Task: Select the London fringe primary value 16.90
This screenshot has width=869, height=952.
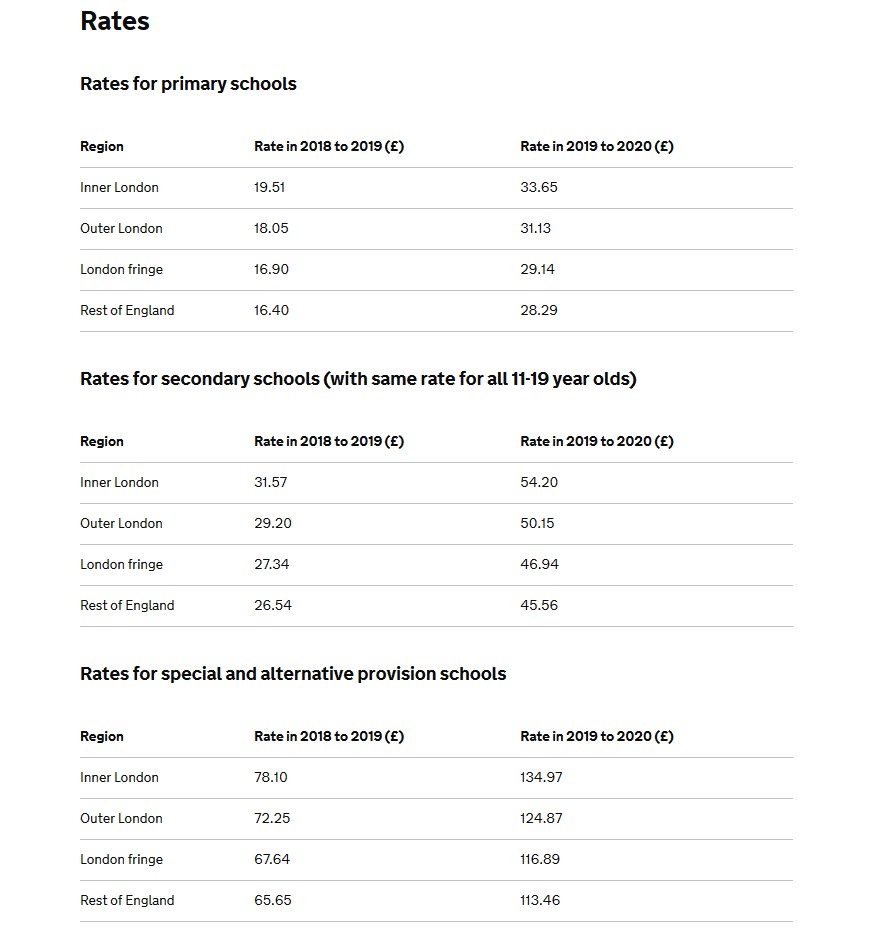Action: pos(271,269)
